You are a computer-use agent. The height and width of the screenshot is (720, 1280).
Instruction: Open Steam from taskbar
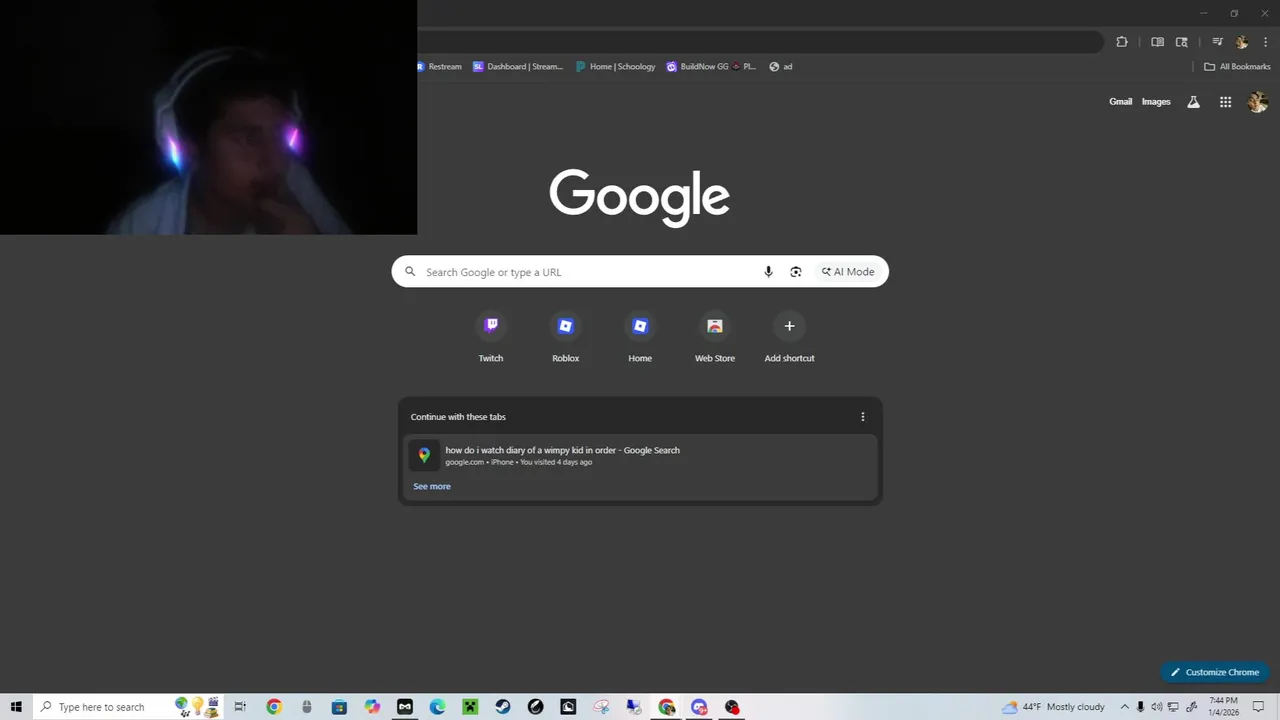click(x=503, y=707)
